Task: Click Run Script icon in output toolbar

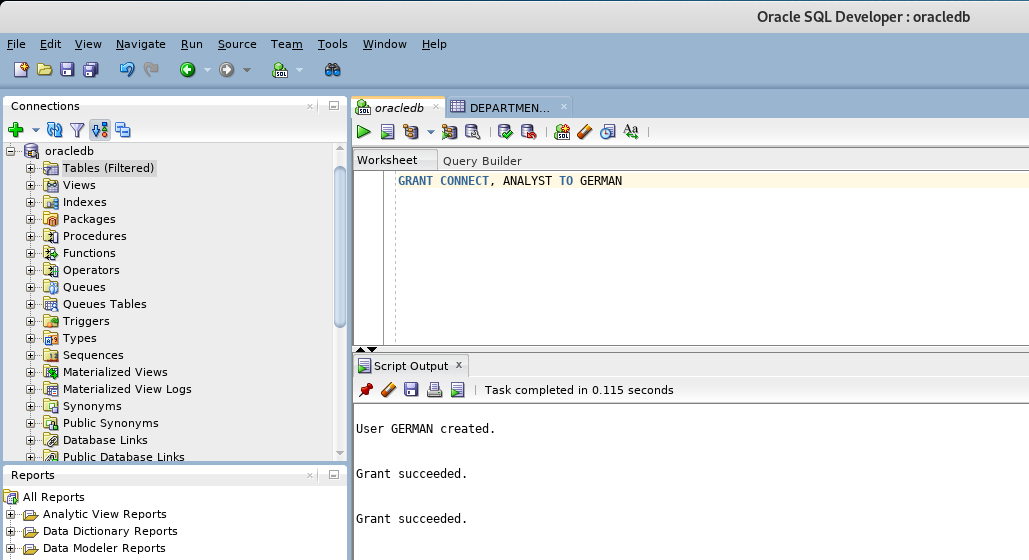Action: point(457,390)
